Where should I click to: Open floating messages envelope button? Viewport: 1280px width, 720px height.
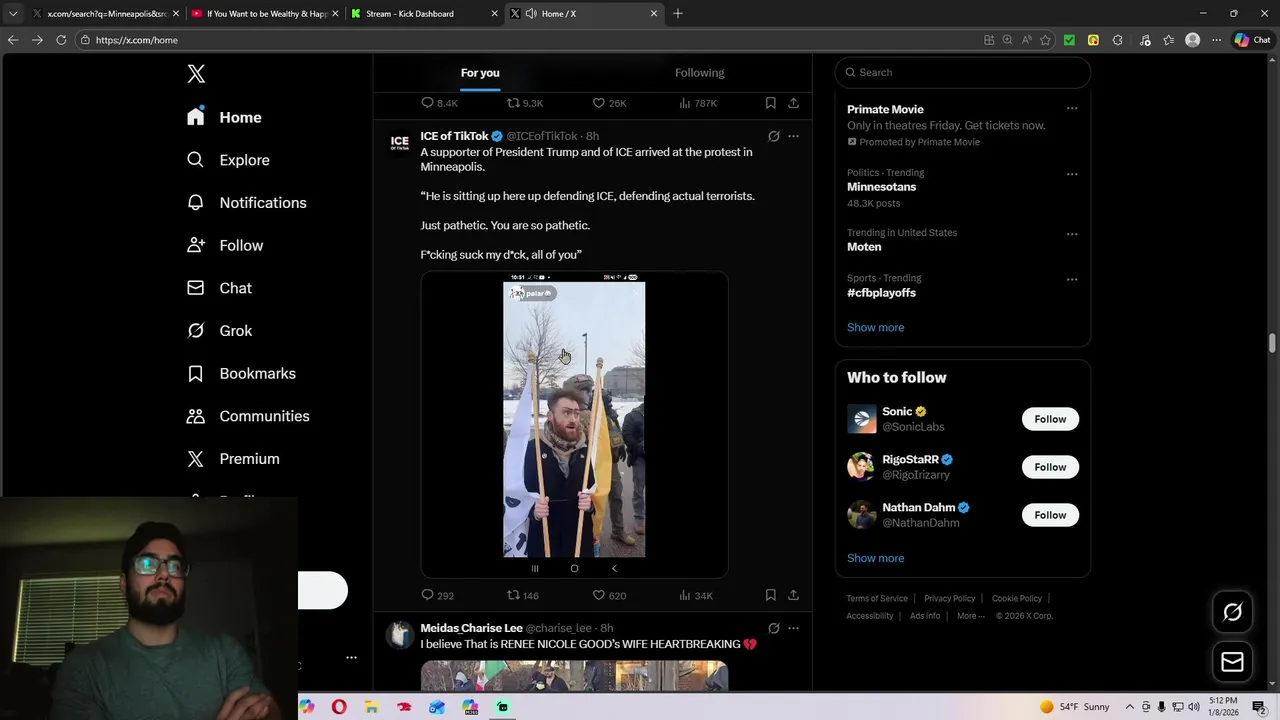click(1232, 662)
